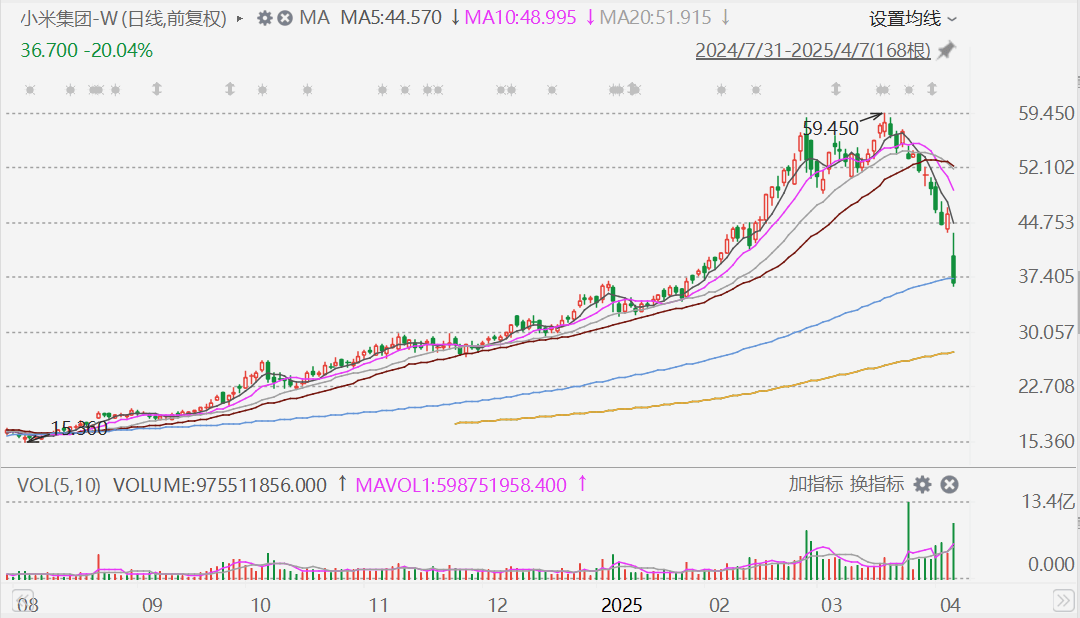Pin the date range with pushpin icon
Image resolution: width=1080 pixels, height=618 pixels.
pos(946,51)
